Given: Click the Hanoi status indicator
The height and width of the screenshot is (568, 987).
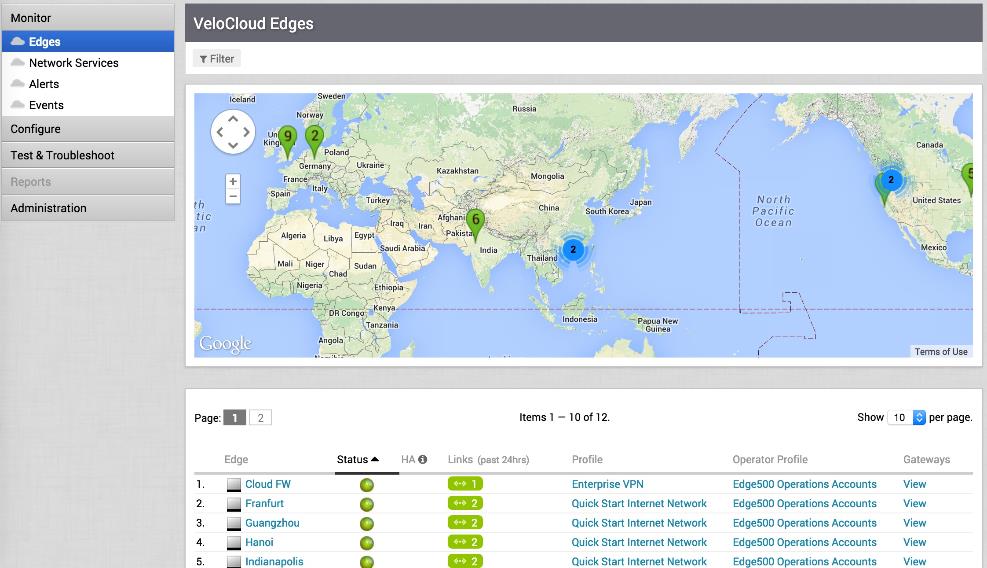Looking at the screenshot, I should coord(366,543).
